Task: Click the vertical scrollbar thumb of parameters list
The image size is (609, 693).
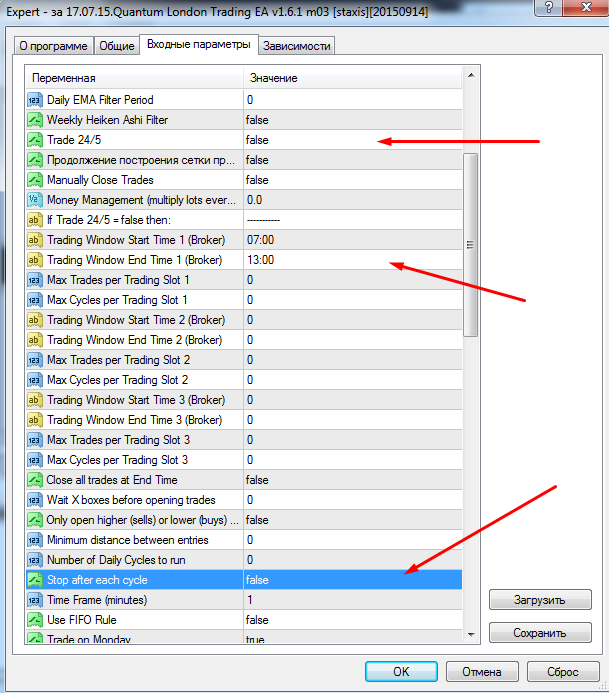Action: click(471, 245)
